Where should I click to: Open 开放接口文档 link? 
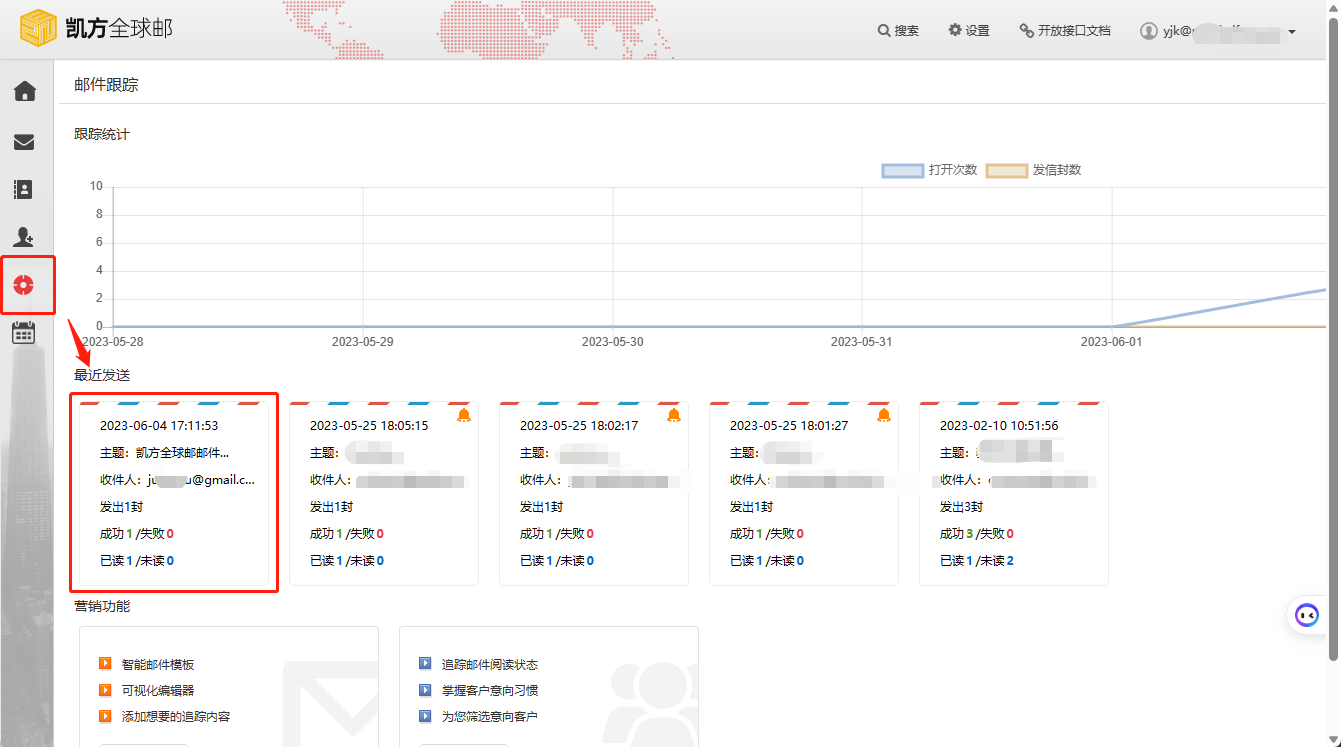(x=1065, y=31)
